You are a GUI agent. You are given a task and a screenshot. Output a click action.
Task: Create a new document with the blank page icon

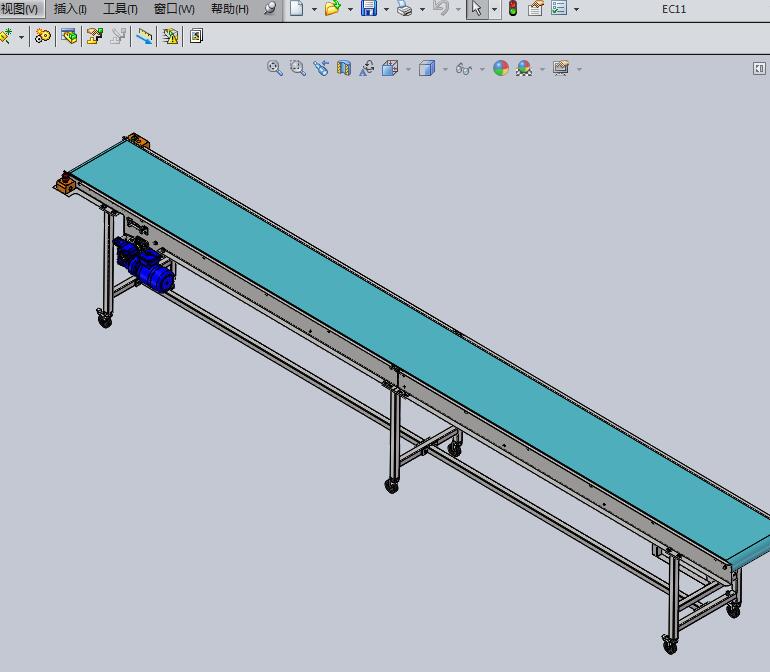click(x=297, y=8)
